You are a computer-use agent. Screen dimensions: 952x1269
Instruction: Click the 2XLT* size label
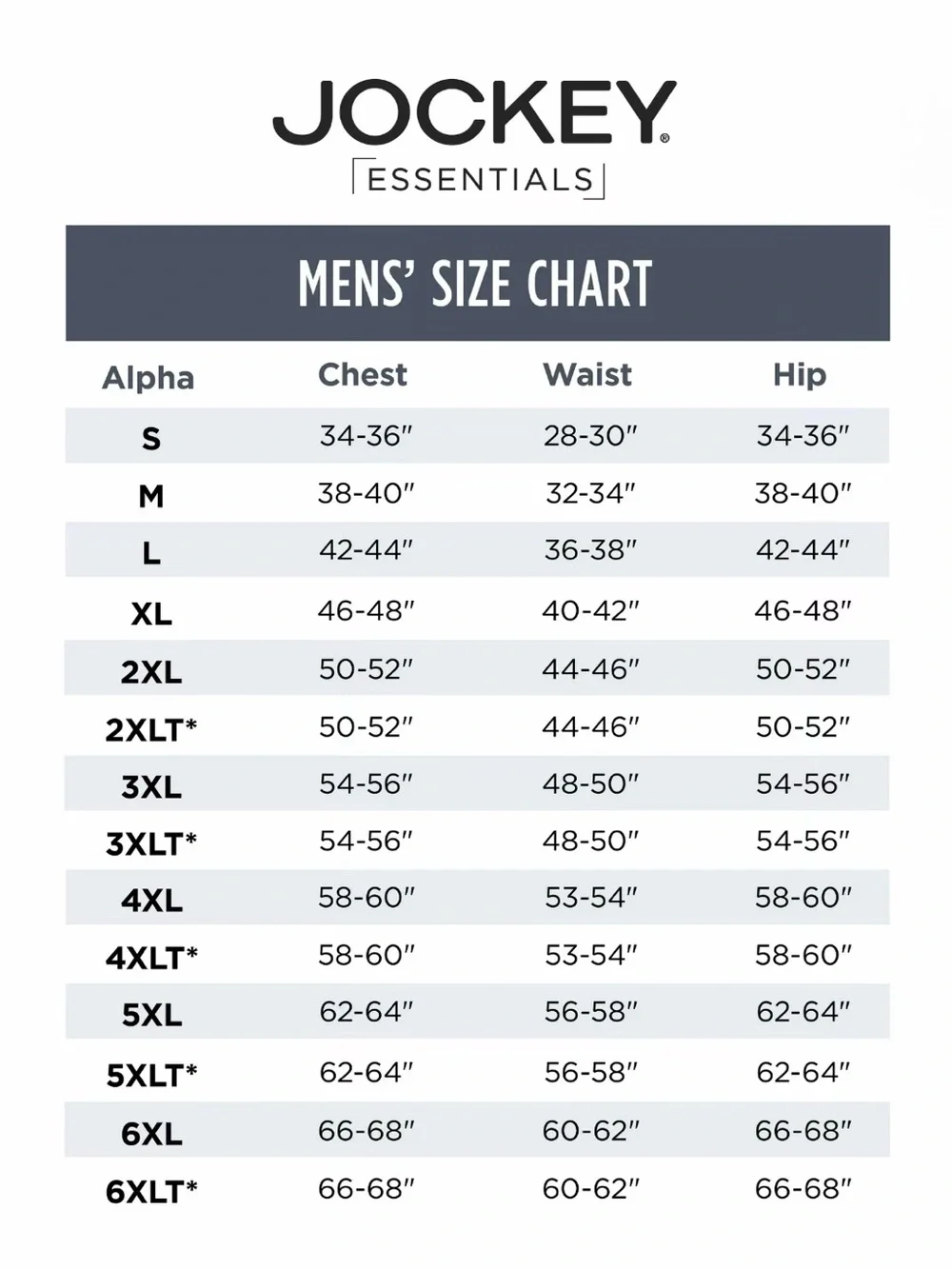[151, 730]
